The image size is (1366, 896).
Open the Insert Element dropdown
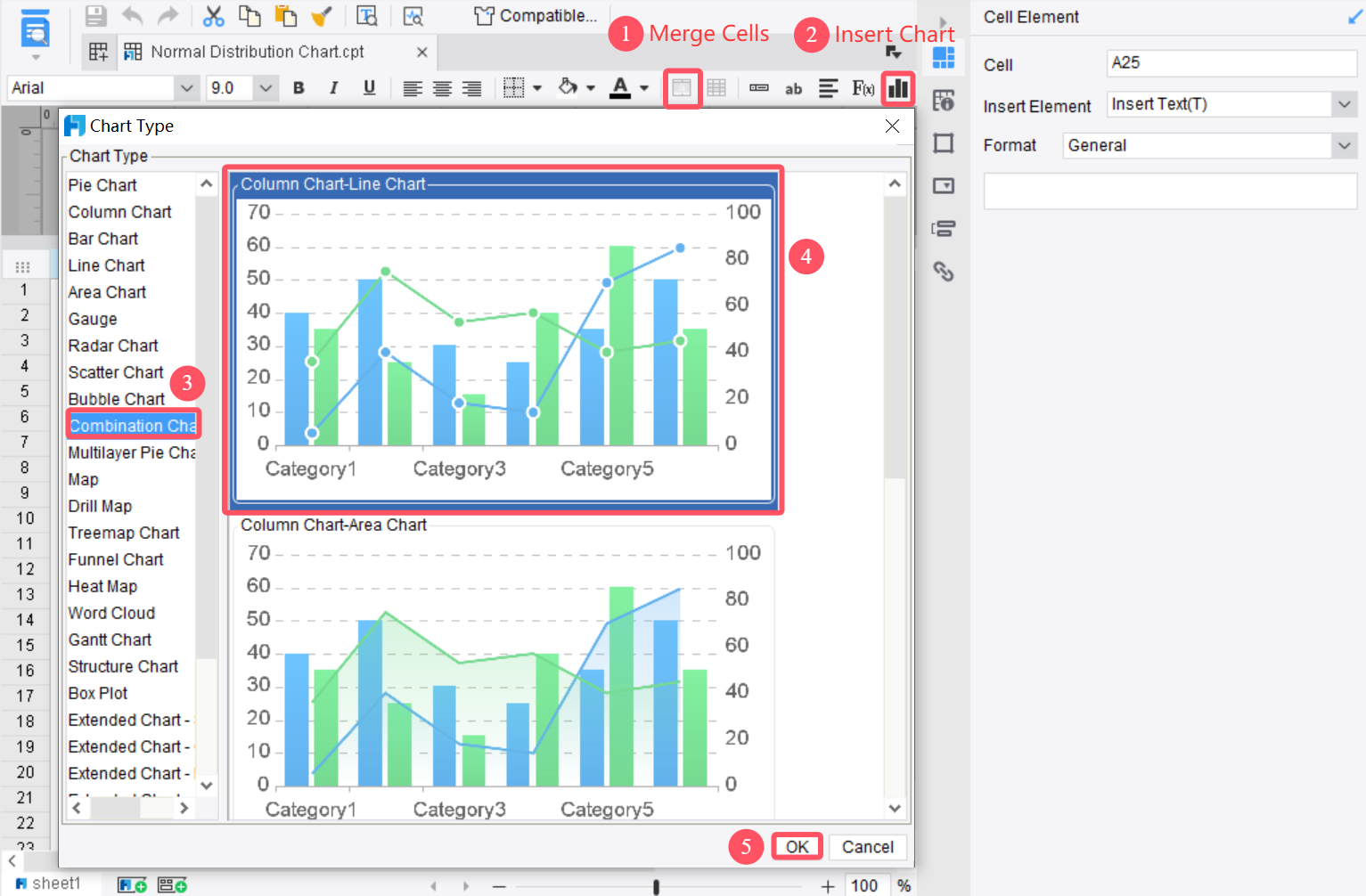[1344, 103]
